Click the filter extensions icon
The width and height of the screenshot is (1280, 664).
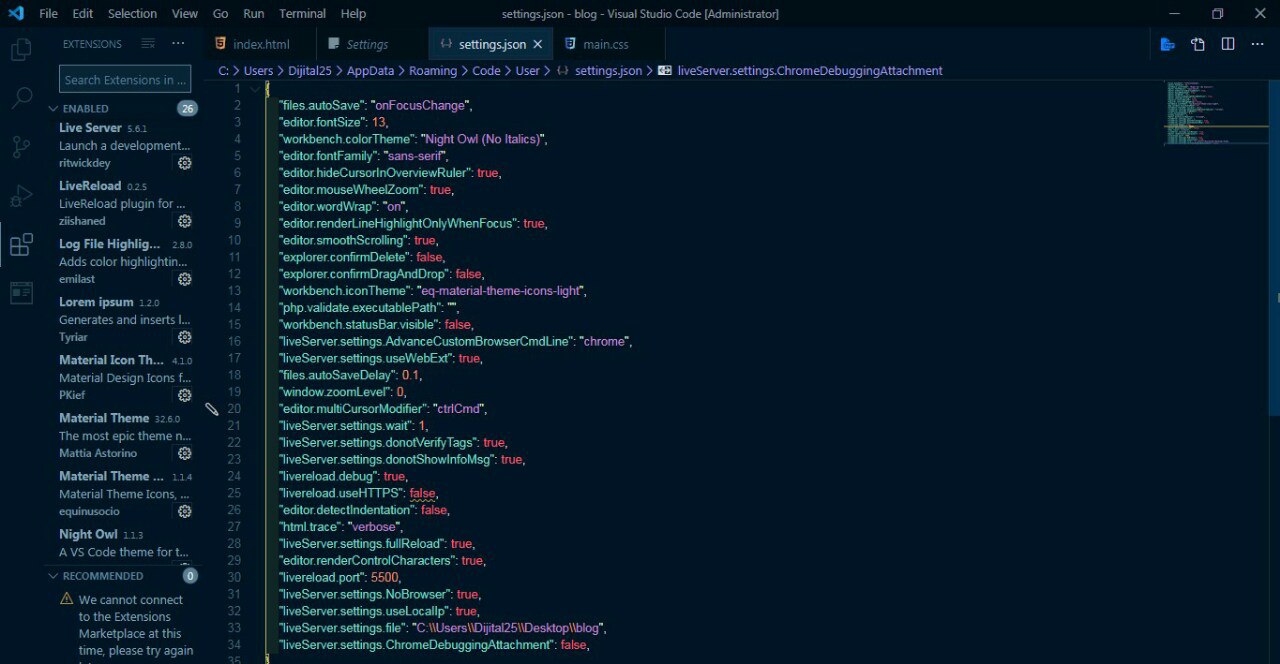pyautogui.click(x=148, y=44)
